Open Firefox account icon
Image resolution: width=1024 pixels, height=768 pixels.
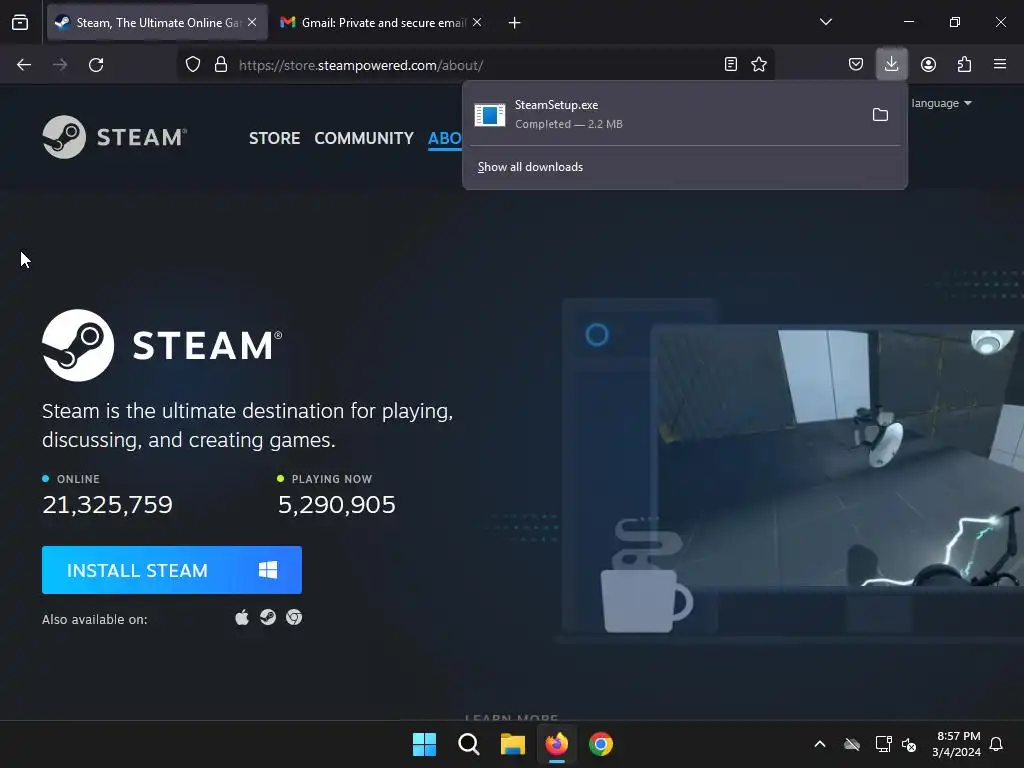pyautogui.click(x=928, y=64)
